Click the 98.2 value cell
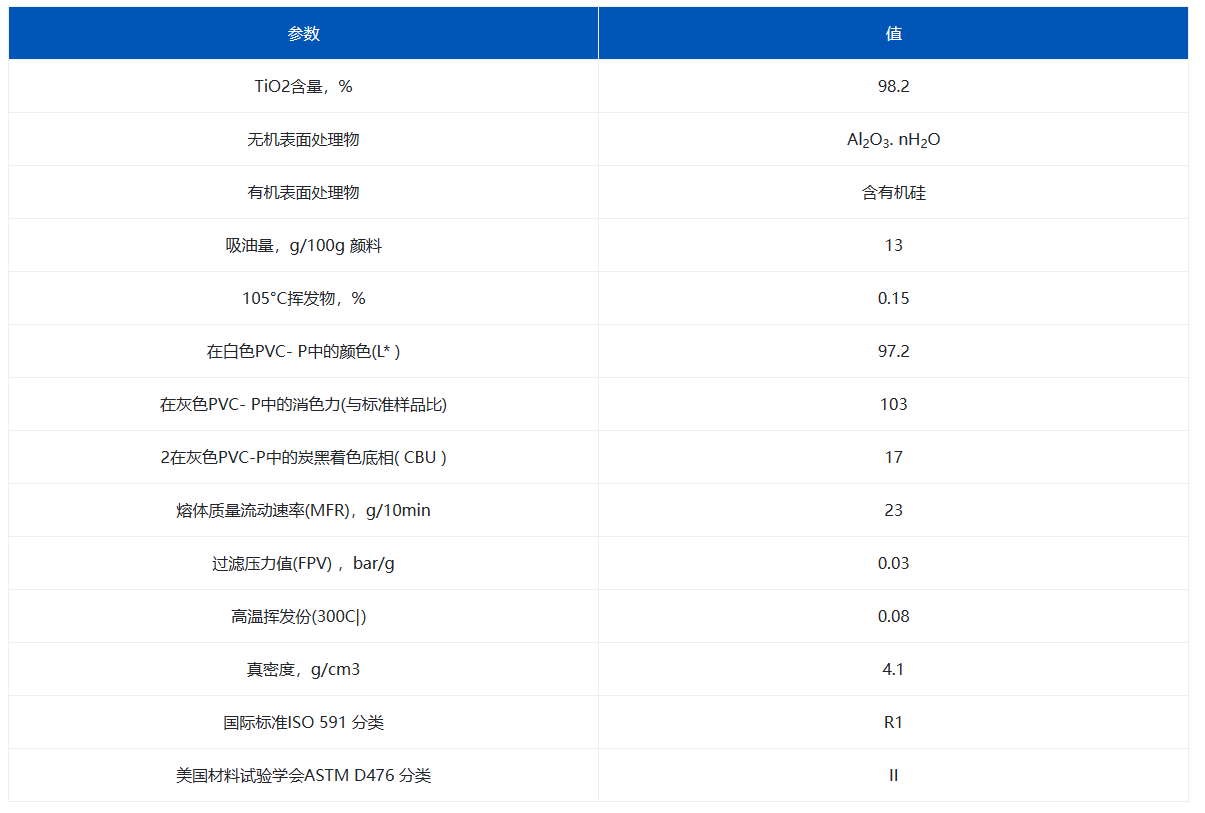 [893, 87]
